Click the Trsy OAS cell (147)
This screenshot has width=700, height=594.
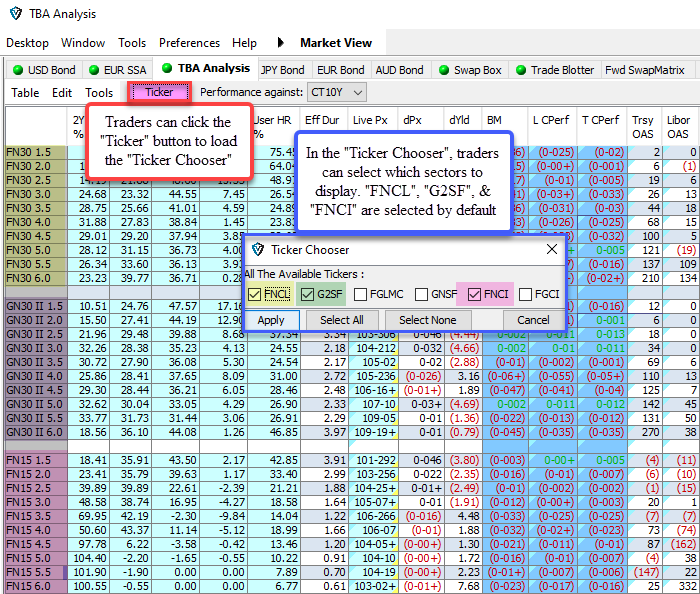point(644,572)
